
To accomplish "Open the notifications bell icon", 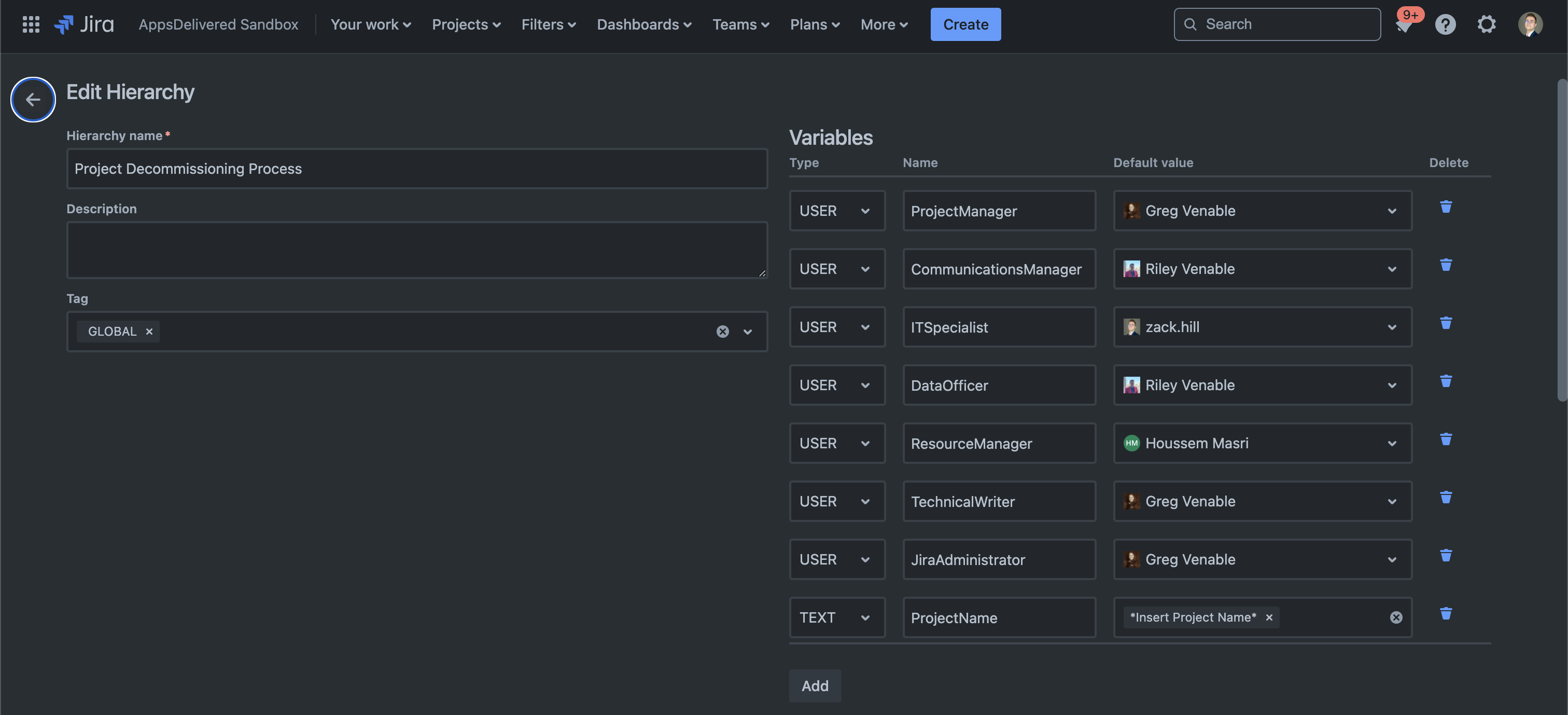I will pyautogui.click(x=1403, y=25).
